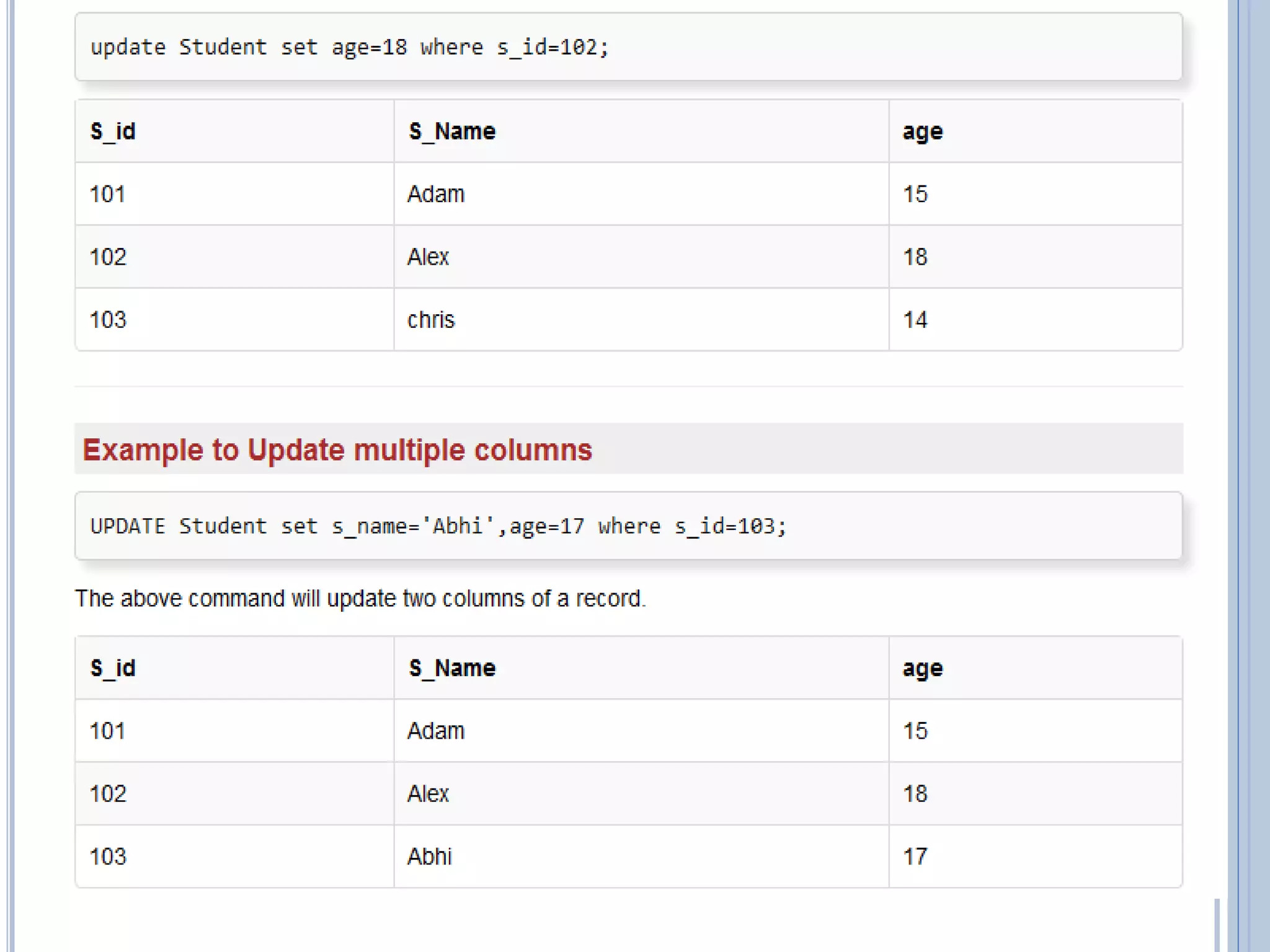
Task: Click 102 cell in table containing chris
Action: pos(108,257)
